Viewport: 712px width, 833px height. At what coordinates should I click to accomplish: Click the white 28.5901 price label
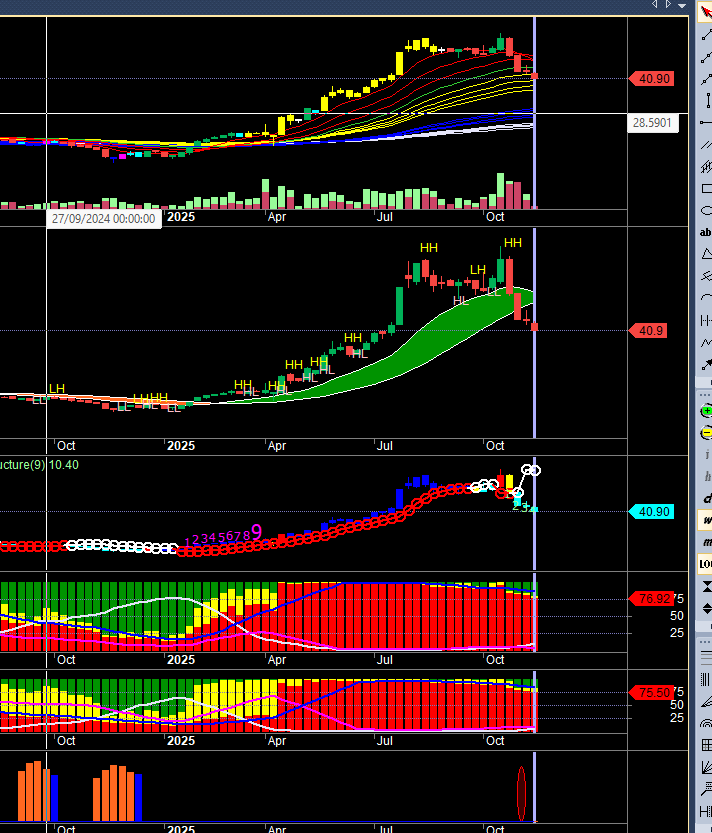652,123
